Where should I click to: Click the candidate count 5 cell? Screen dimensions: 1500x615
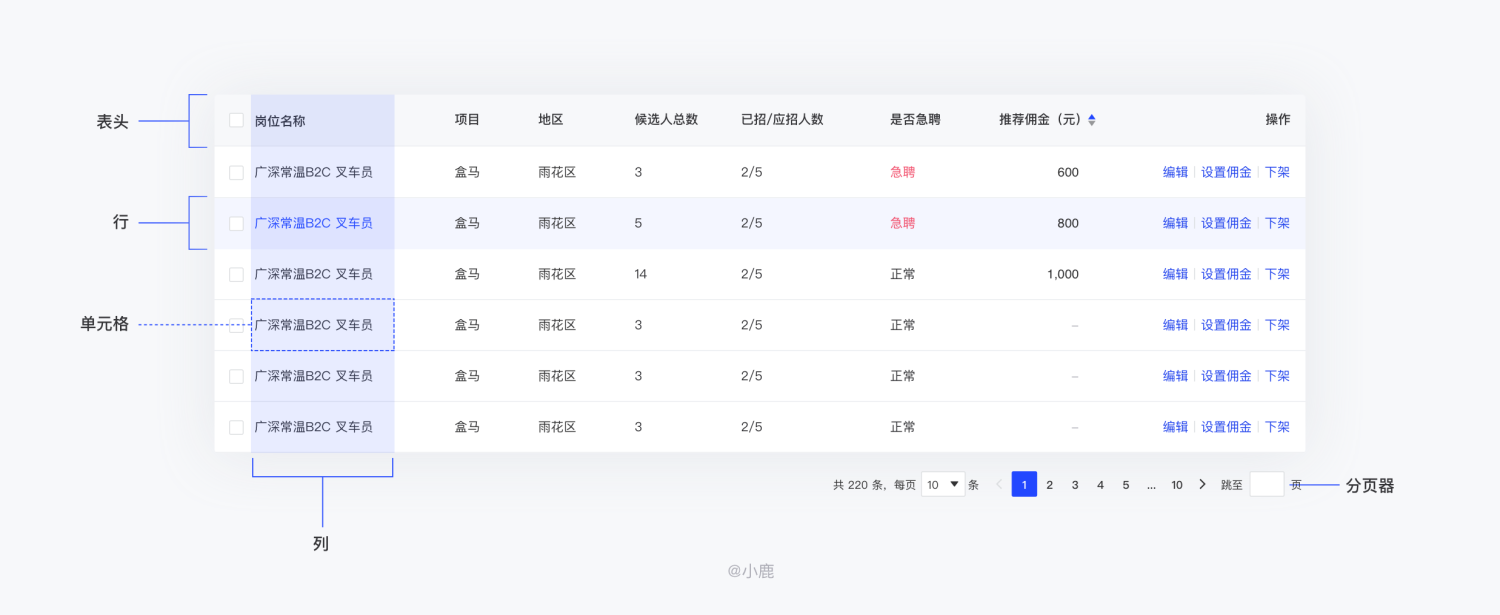point(638,223)
